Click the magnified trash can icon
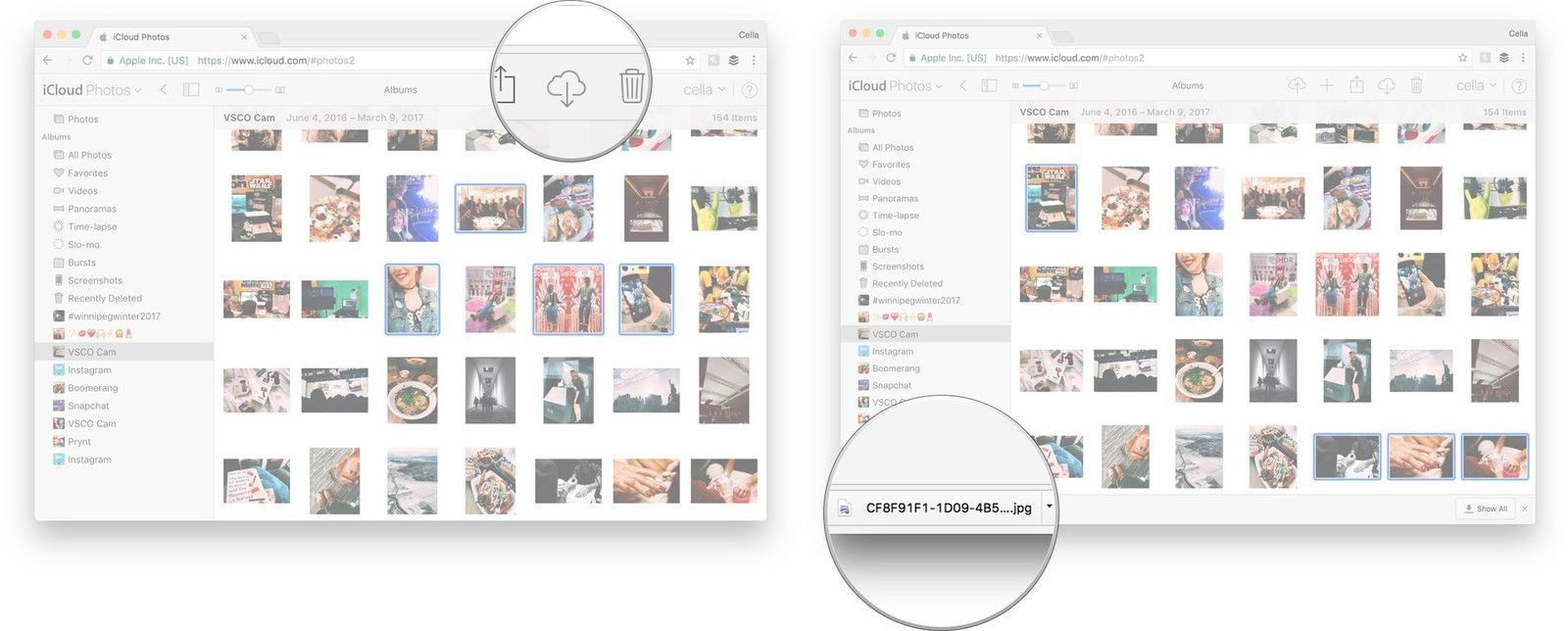1568x631 pixels. (x=631, y=86)
